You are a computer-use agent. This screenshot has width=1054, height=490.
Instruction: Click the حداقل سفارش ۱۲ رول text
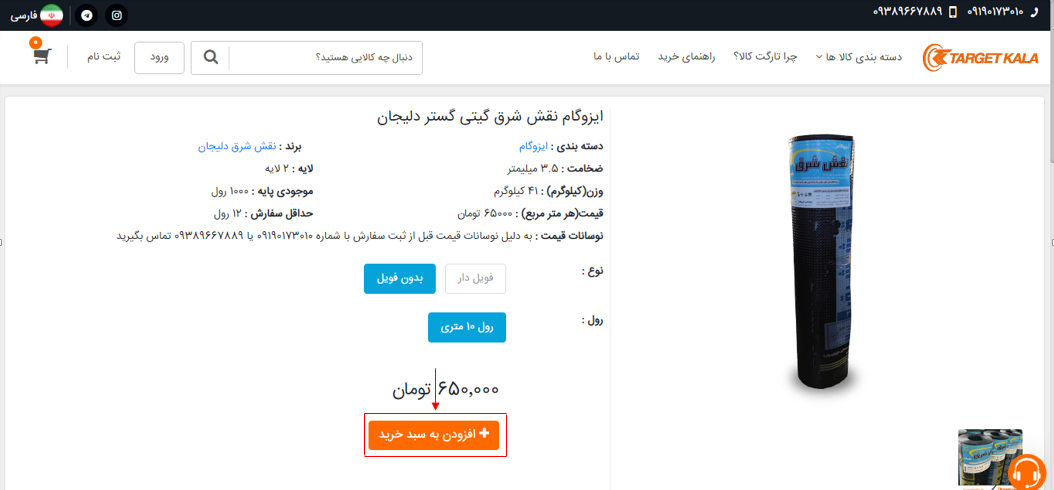point(263,214)
